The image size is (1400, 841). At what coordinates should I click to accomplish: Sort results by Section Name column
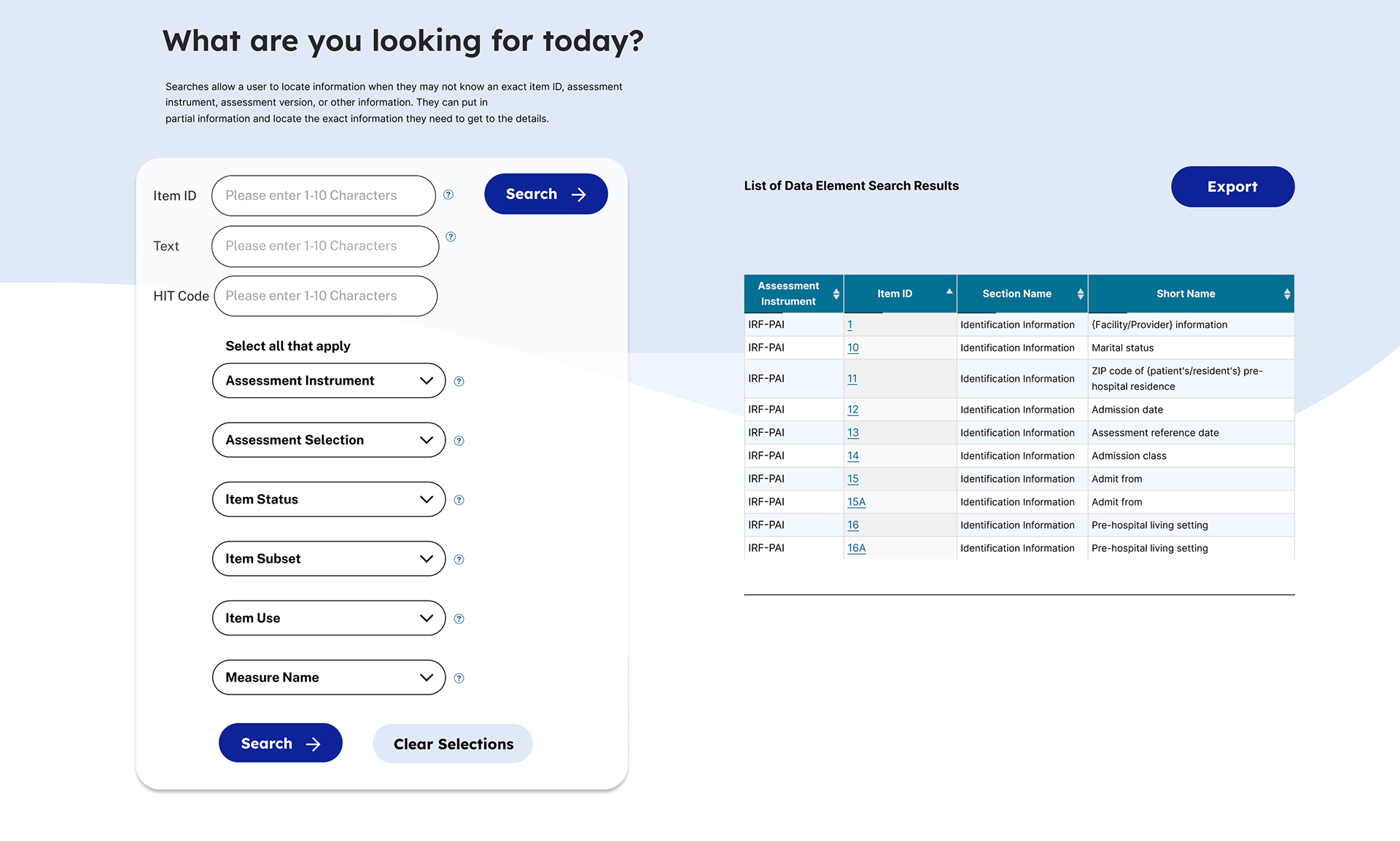(1080, 294)
